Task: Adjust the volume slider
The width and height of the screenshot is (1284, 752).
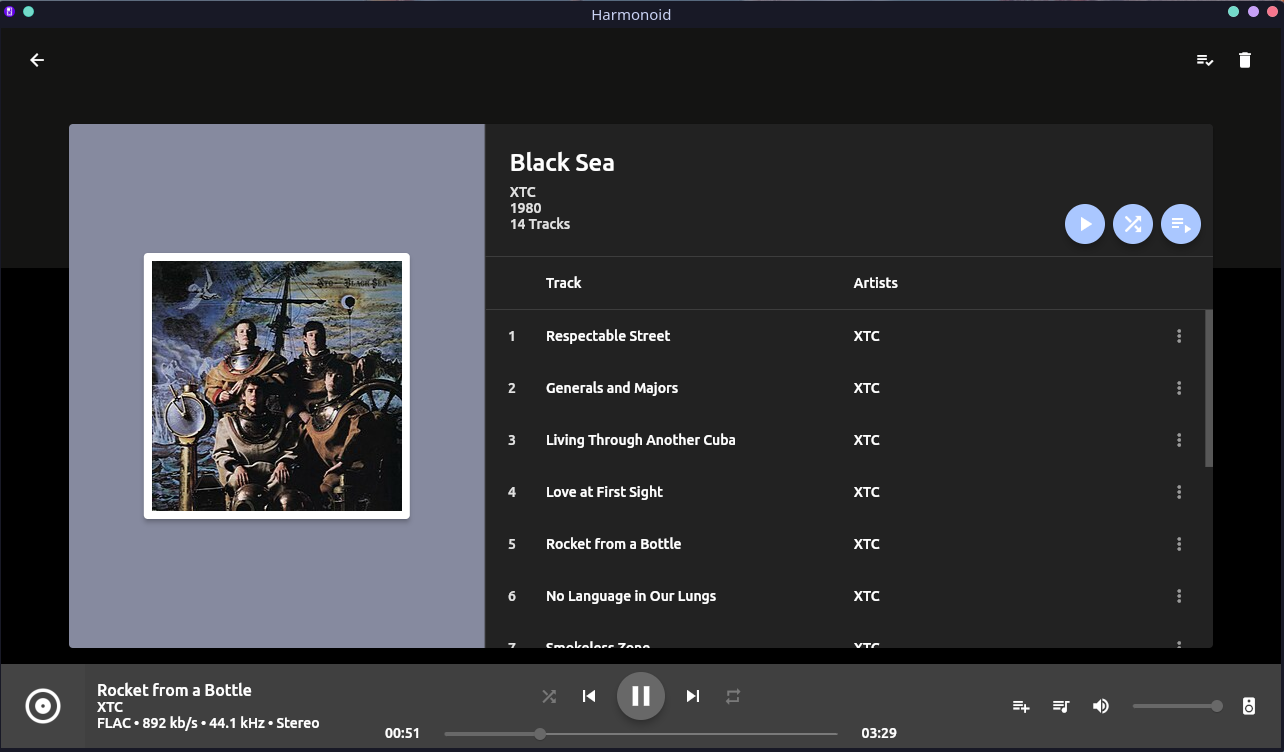Action: tap(1177, 706)
